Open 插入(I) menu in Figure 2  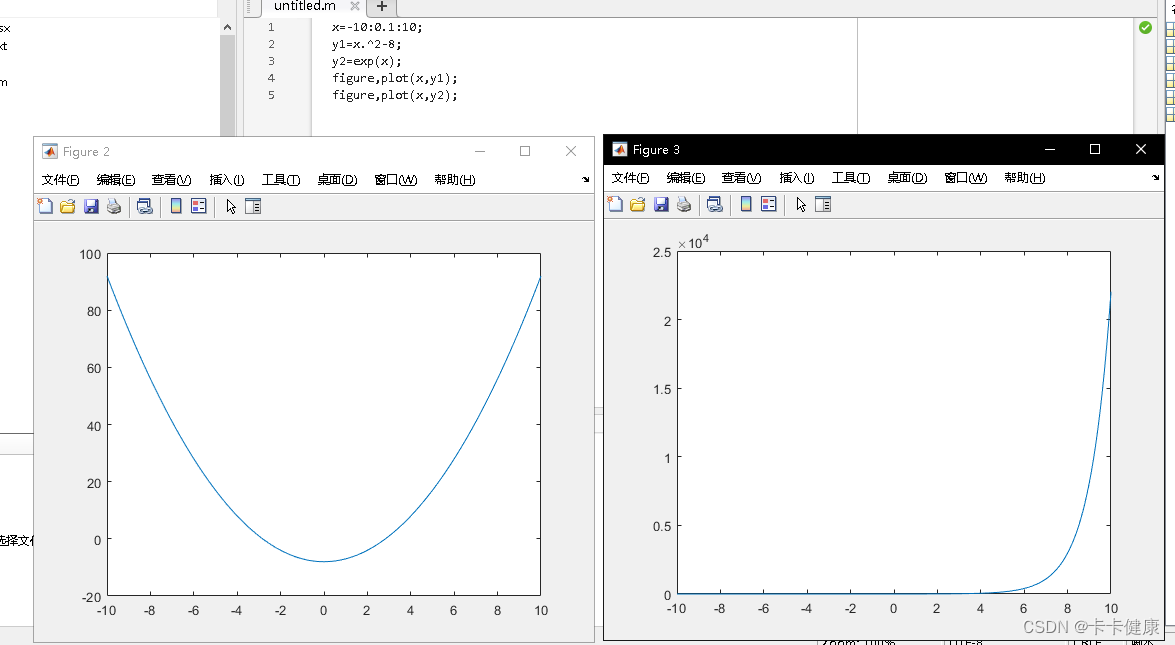coord(226,180)
